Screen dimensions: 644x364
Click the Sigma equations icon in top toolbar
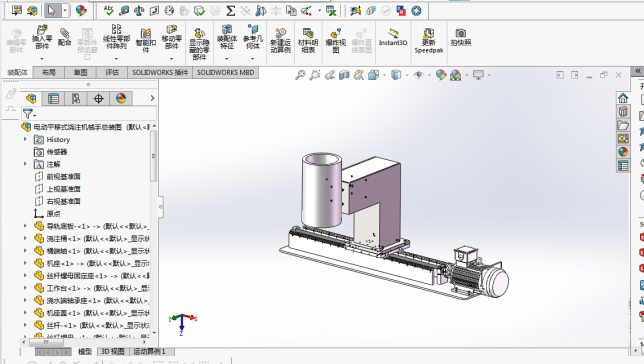(x=231, y=11)
